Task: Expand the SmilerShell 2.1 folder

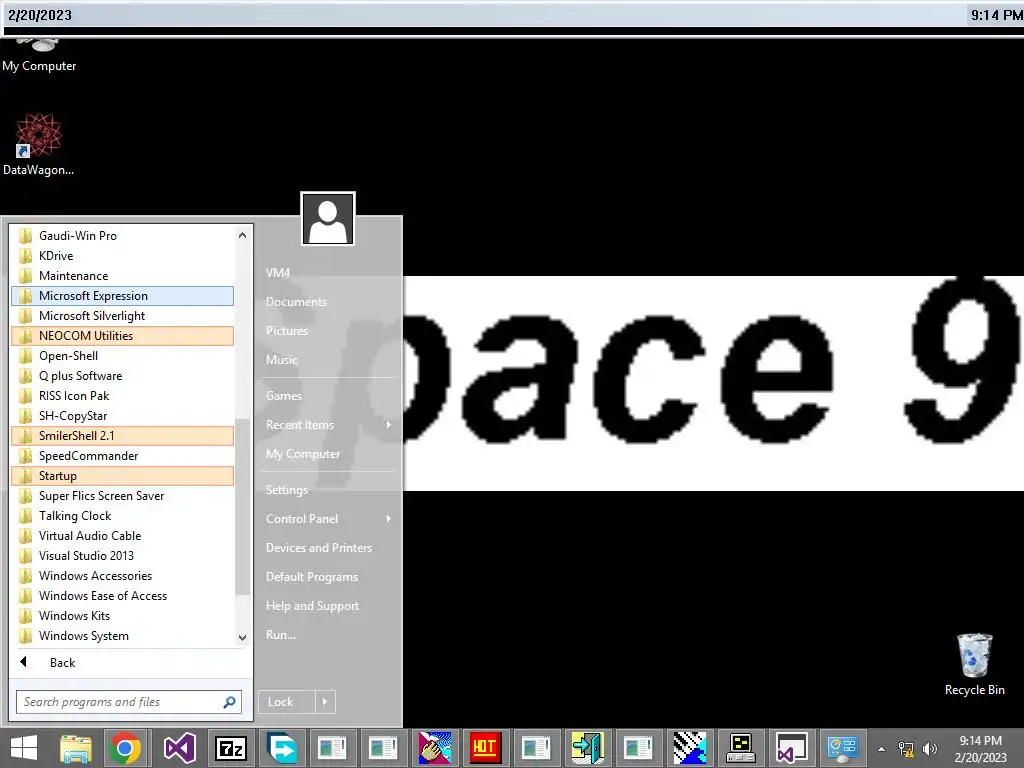Action: (x=123, y=436)
